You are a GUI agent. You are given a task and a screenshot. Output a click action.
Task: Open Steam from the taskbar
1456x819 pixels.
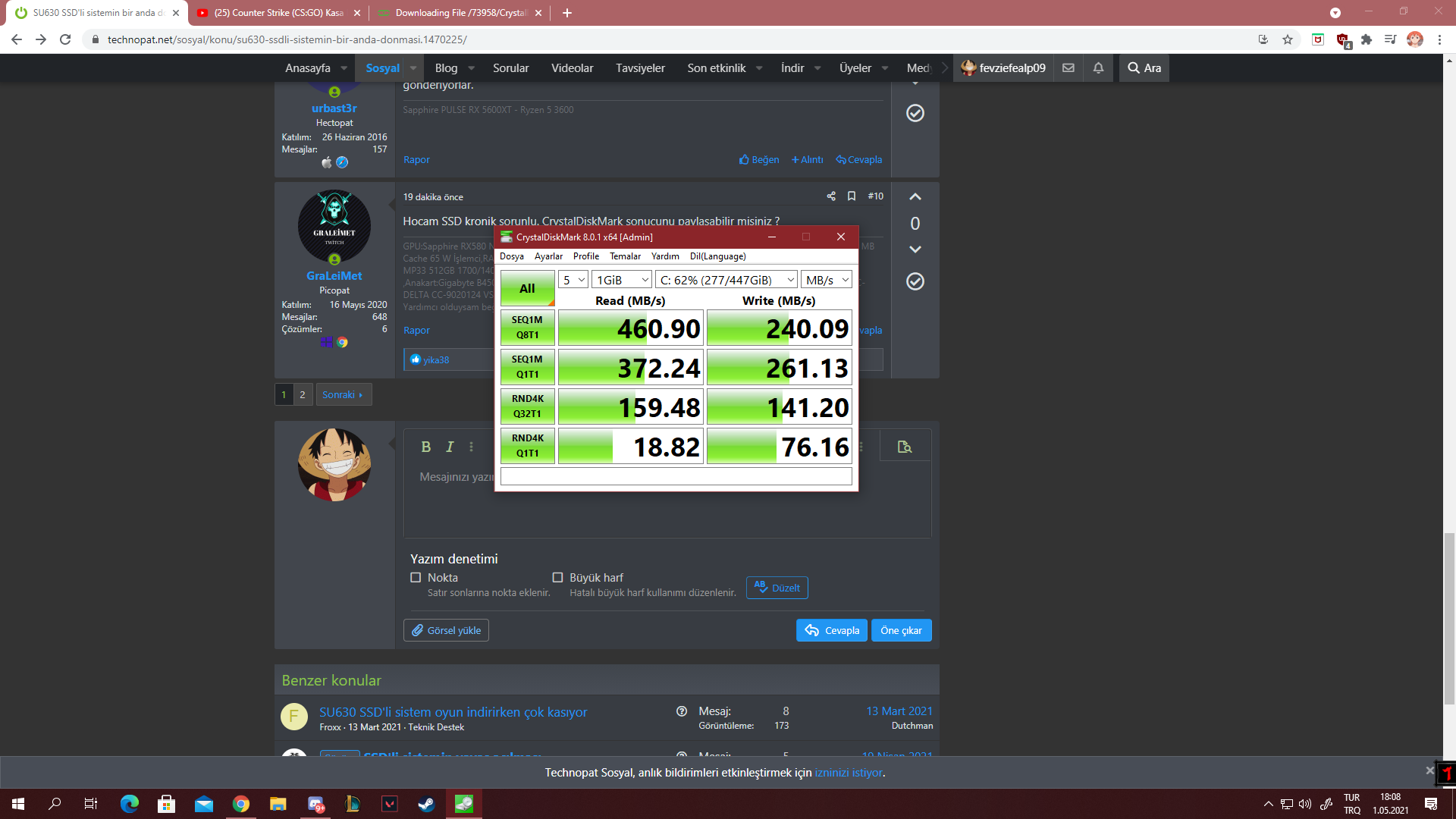(x=426, y=804)
